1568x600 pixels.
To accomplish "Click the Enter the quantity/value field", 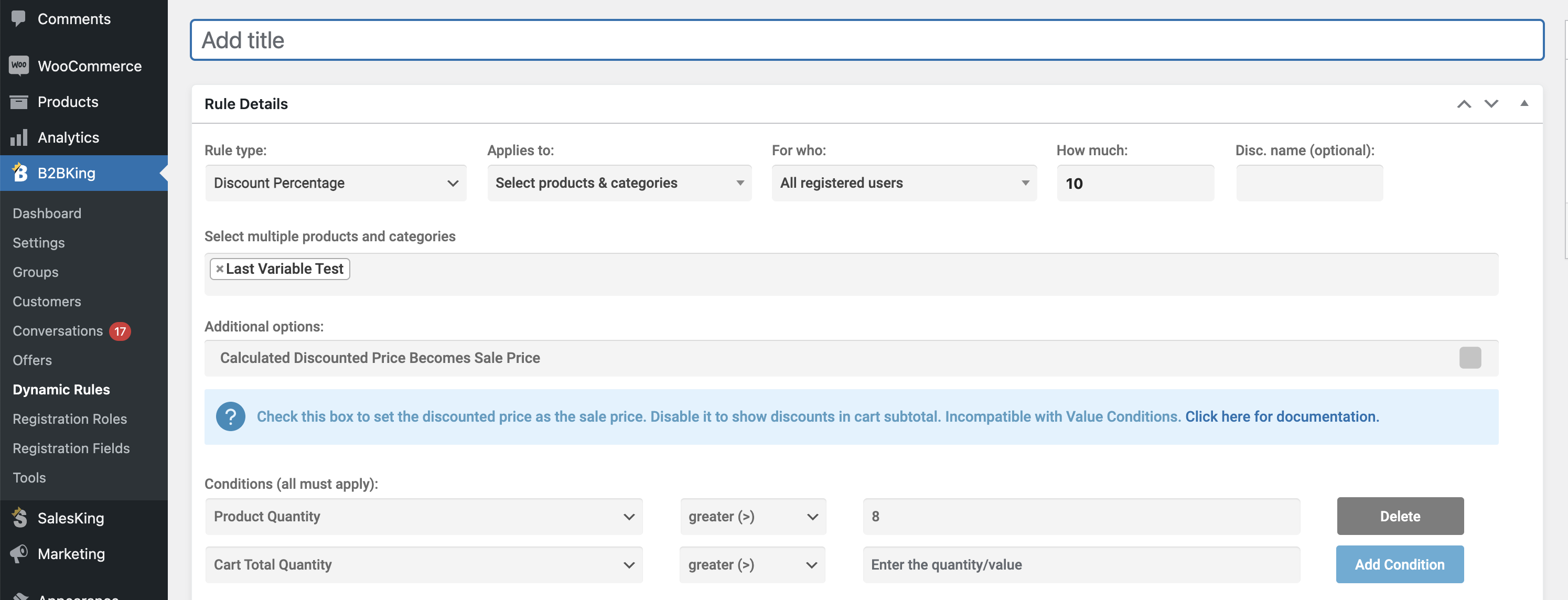I will coord(1081,564).
